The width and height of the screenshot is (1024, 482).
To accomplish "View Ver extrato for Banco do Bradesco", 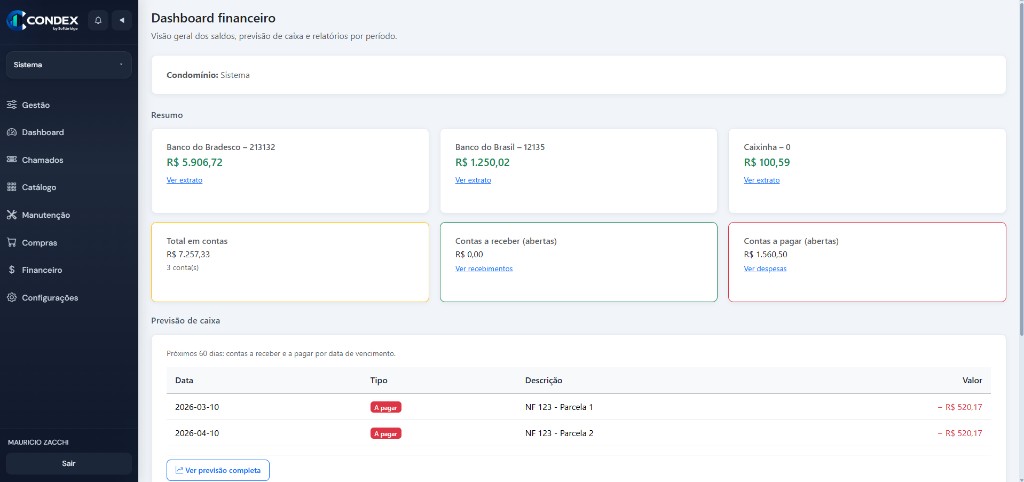I will [184, 180].
